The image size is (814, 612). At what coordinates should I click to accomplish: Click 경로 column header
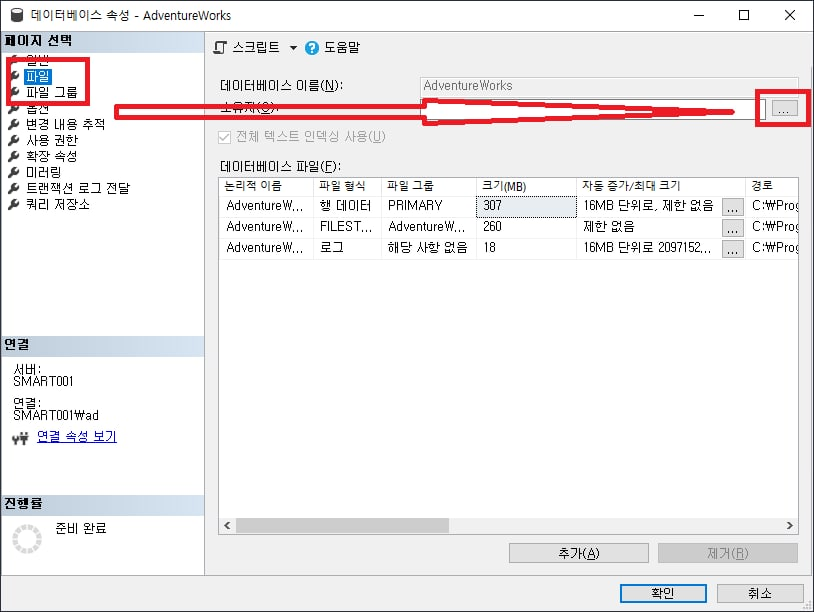point(772,186)
